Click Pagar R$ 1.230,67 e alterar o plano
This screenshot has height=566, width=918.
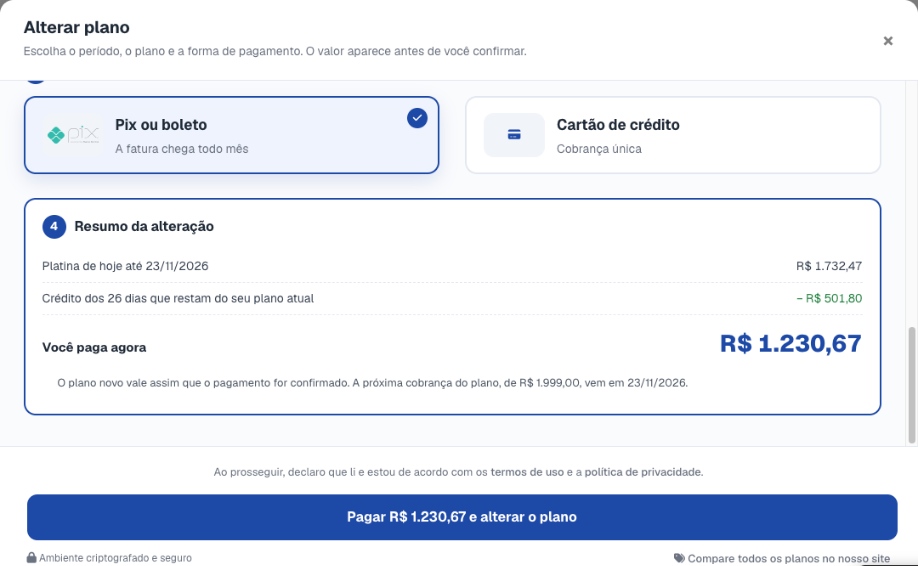462,517
